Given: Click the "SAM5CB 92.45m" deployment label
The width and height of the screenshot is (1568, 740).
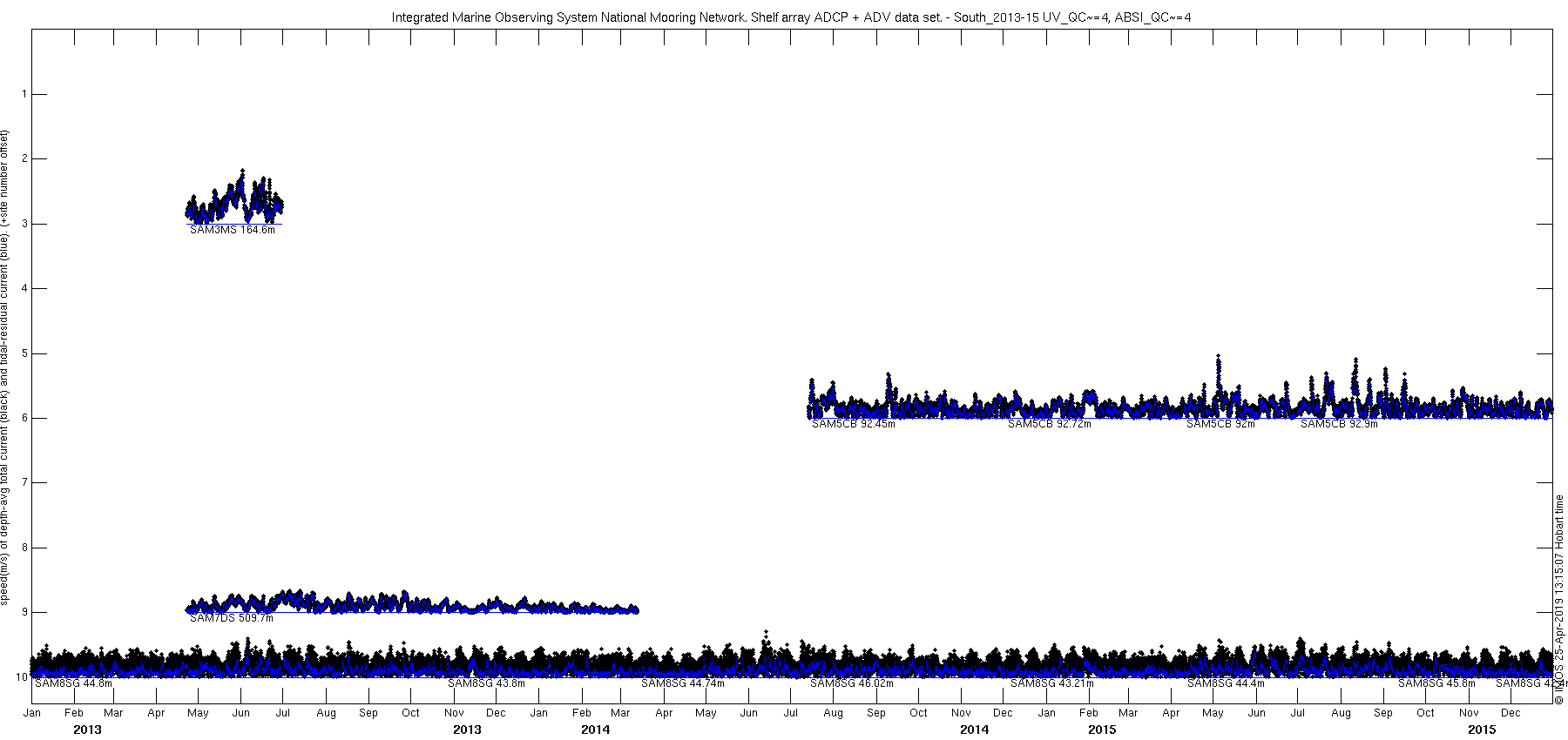Looking at the screenshot, I should (x=854, y=424).
